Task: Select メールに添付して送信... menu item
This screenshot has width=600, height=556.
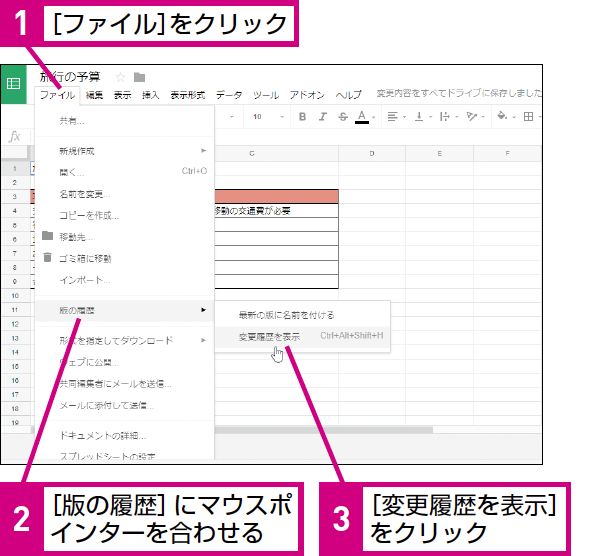Action: 124,405
